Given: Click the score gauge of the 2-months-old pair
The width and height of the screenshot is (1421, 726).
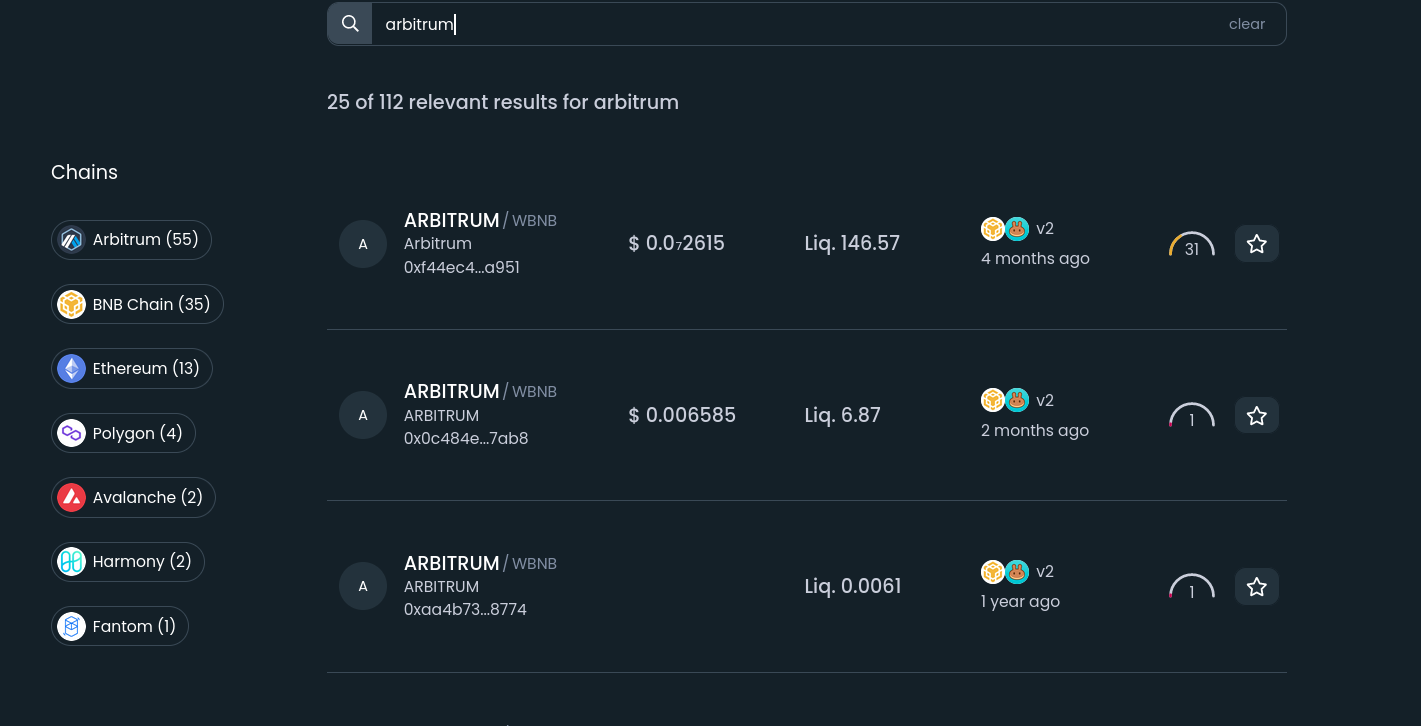Looking at the screenshot, I should point(1191,417).
